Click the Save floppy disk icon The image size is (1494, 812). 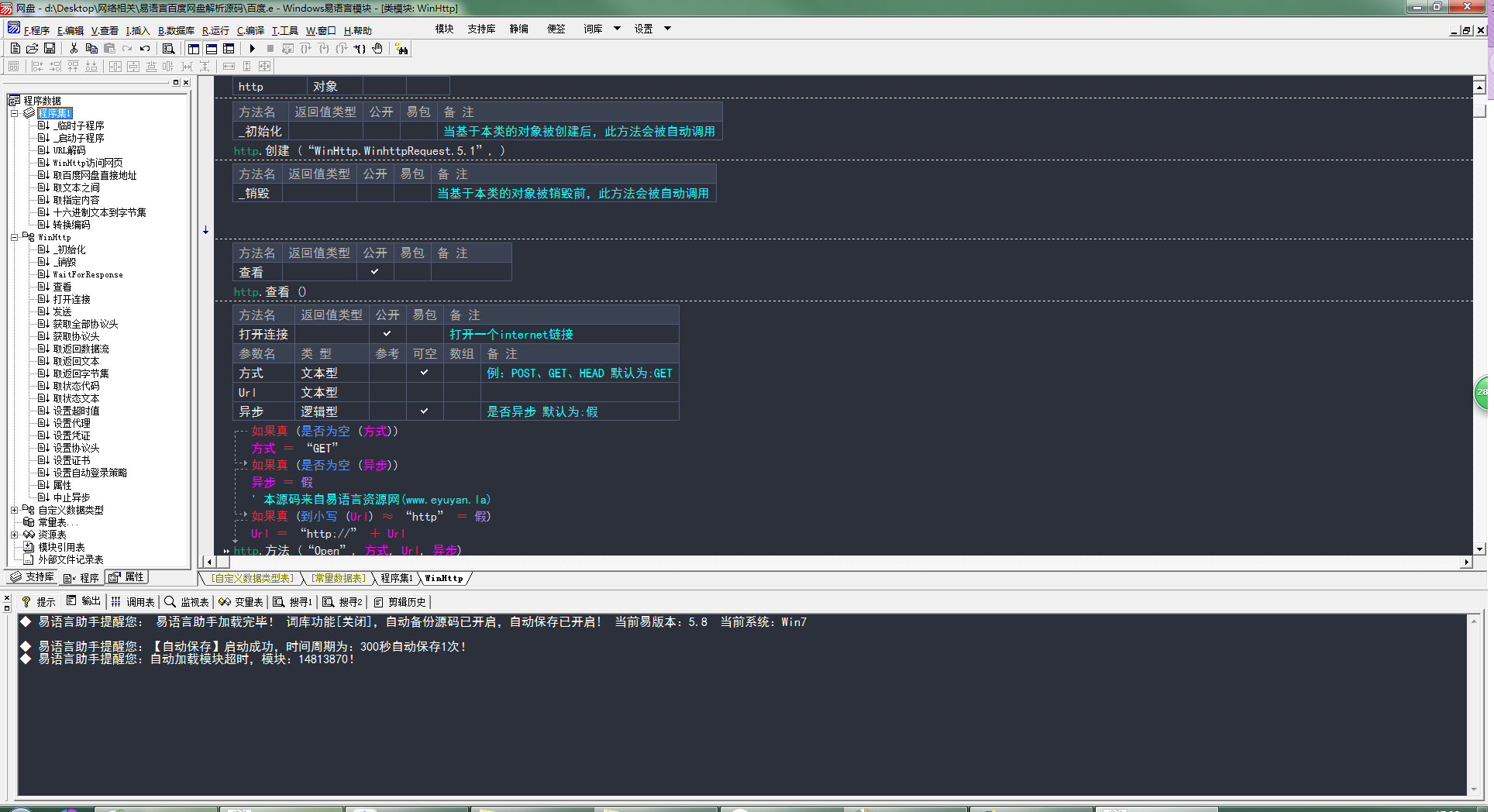[x=50, y=49]
